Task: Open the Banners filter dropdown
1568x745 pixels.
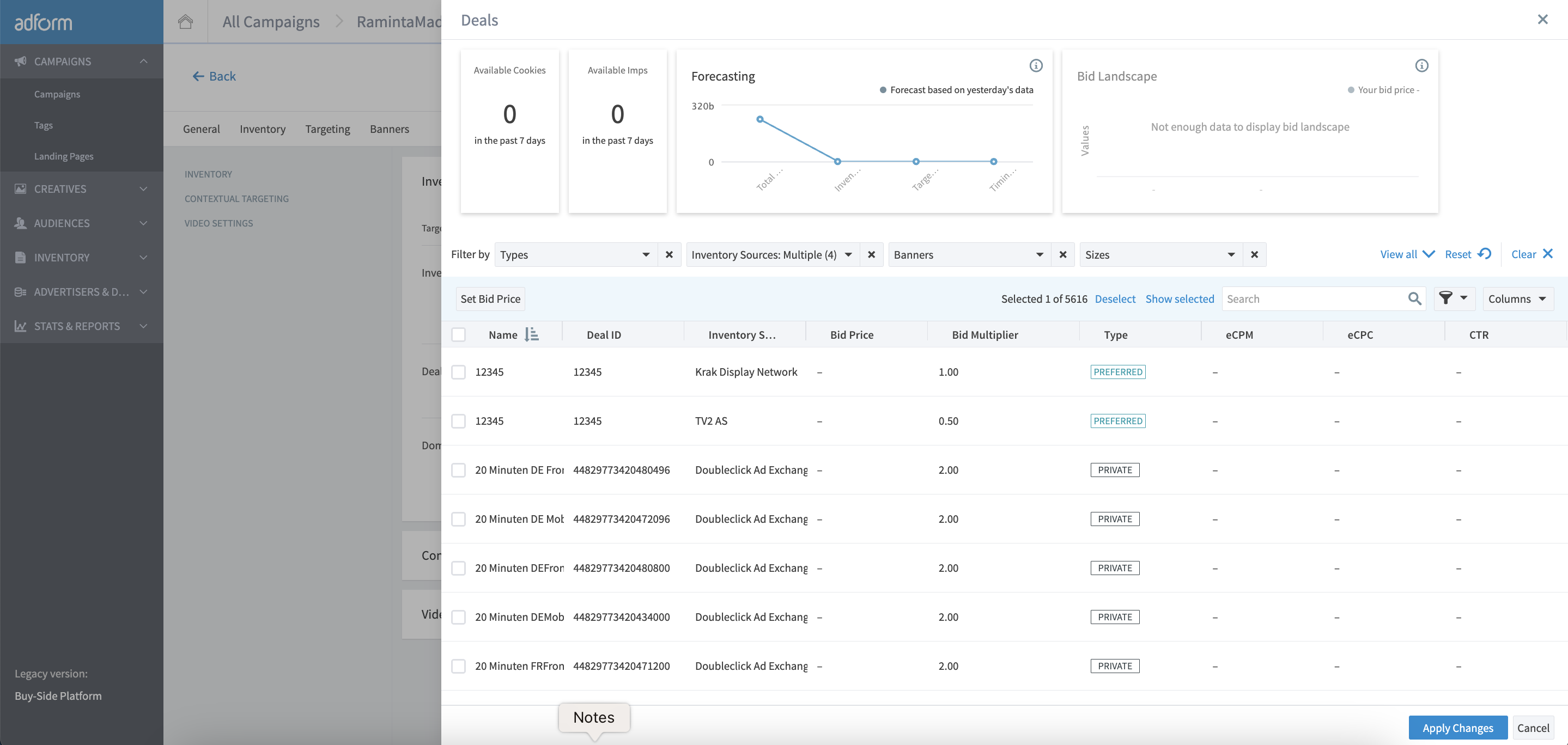Action: pos(970,254)
